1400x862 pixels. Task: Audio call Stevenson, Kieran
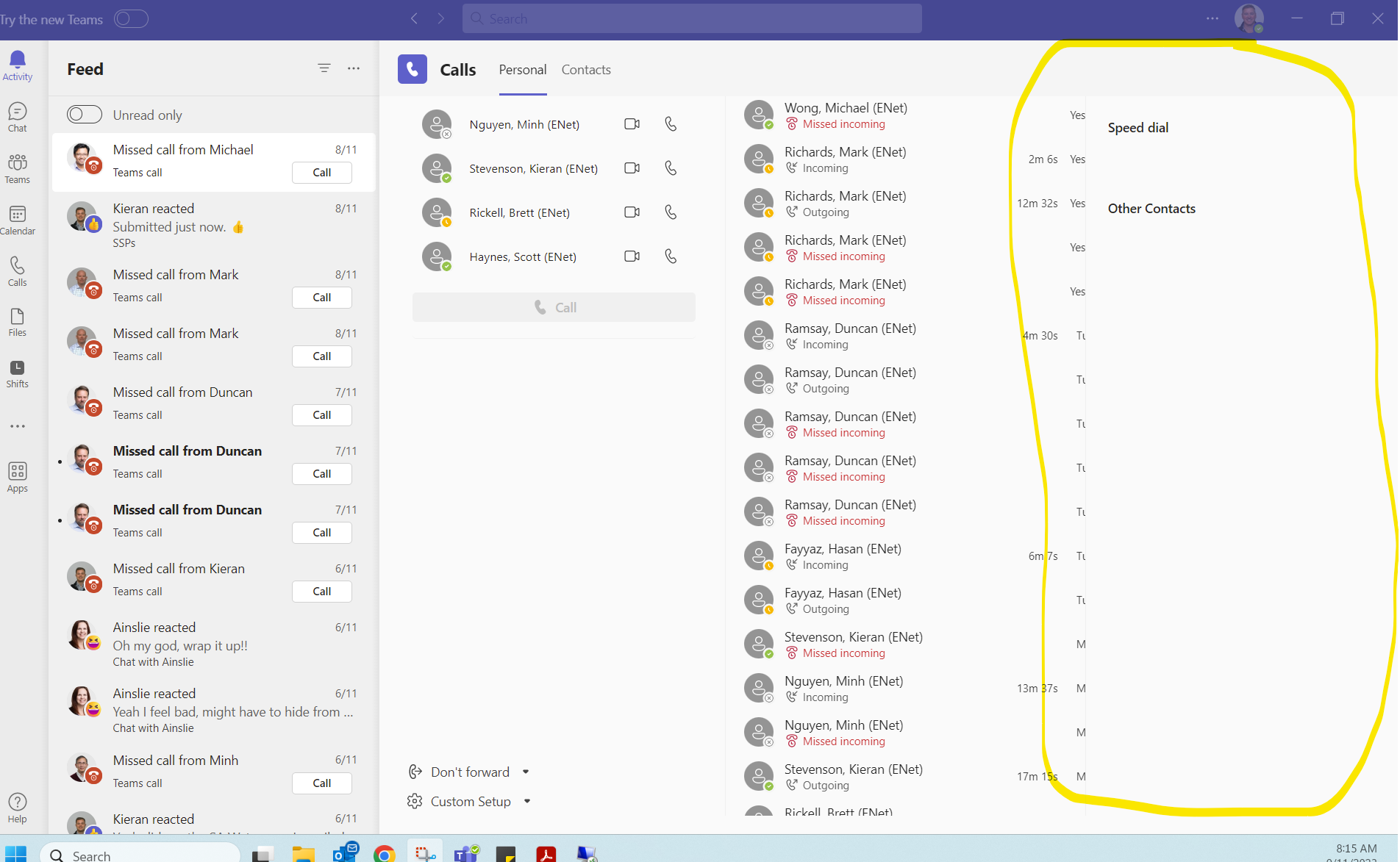point(671,168)
